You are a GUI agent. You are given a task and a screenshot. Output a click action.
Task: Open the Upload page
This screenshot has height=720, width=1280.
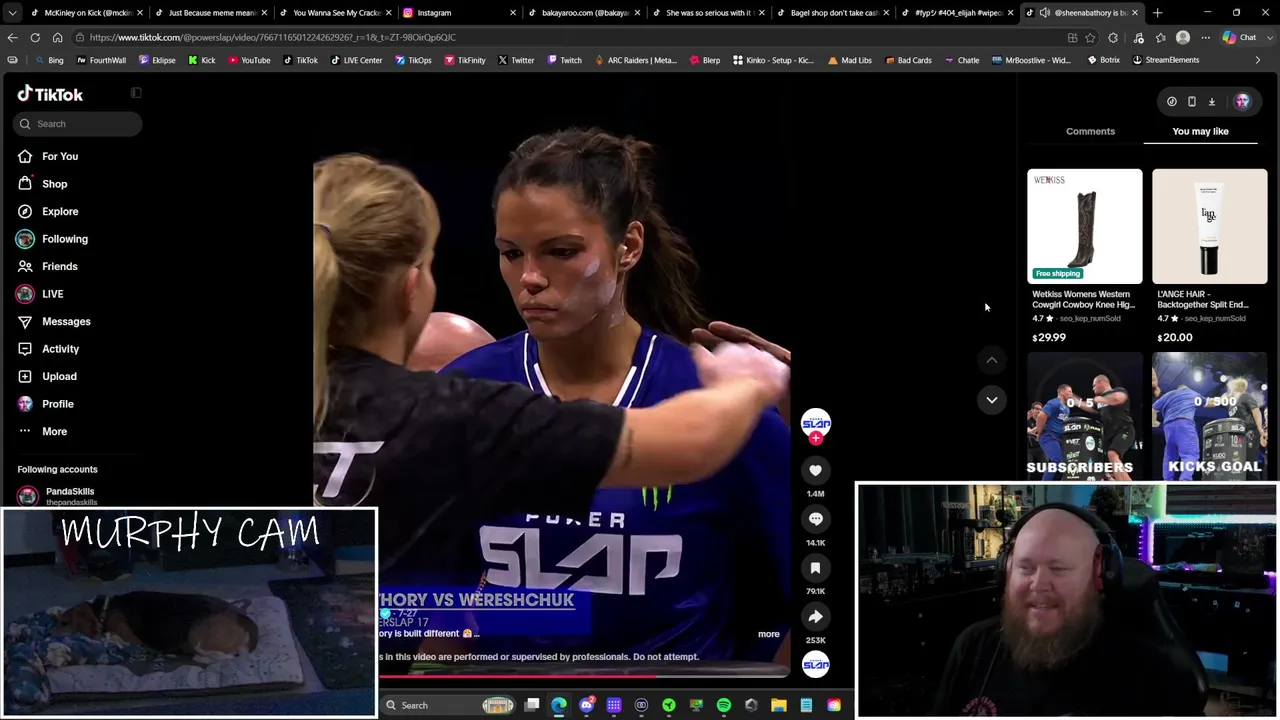point(59,376)
